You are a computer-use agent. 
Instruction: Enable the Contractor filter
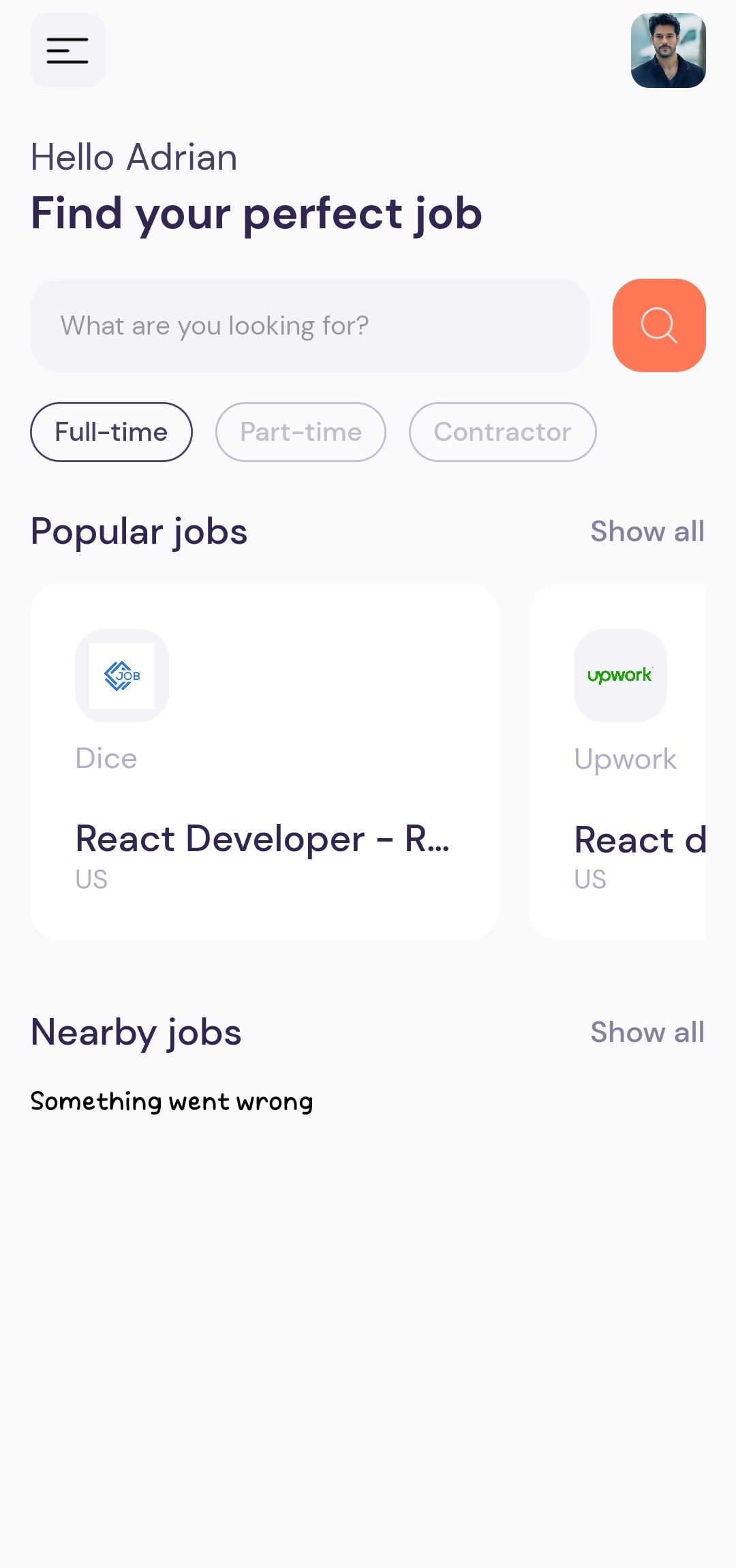pos(502,431)
